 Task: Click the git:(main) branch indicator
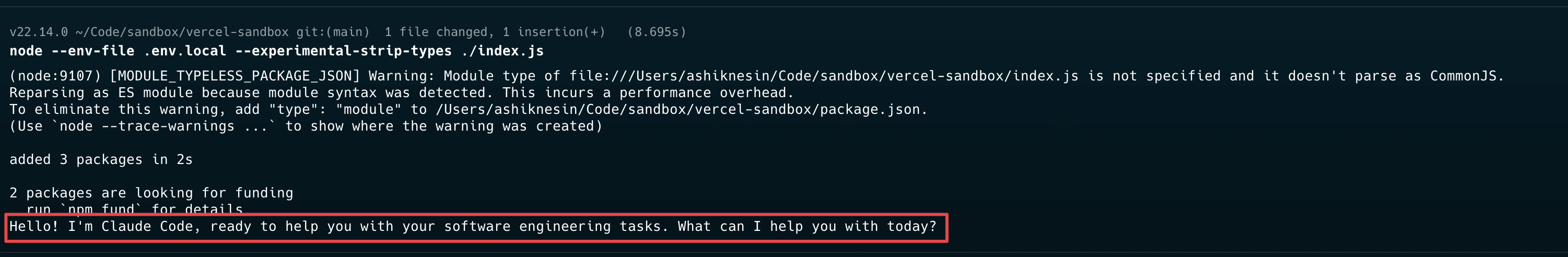point(333,32)
